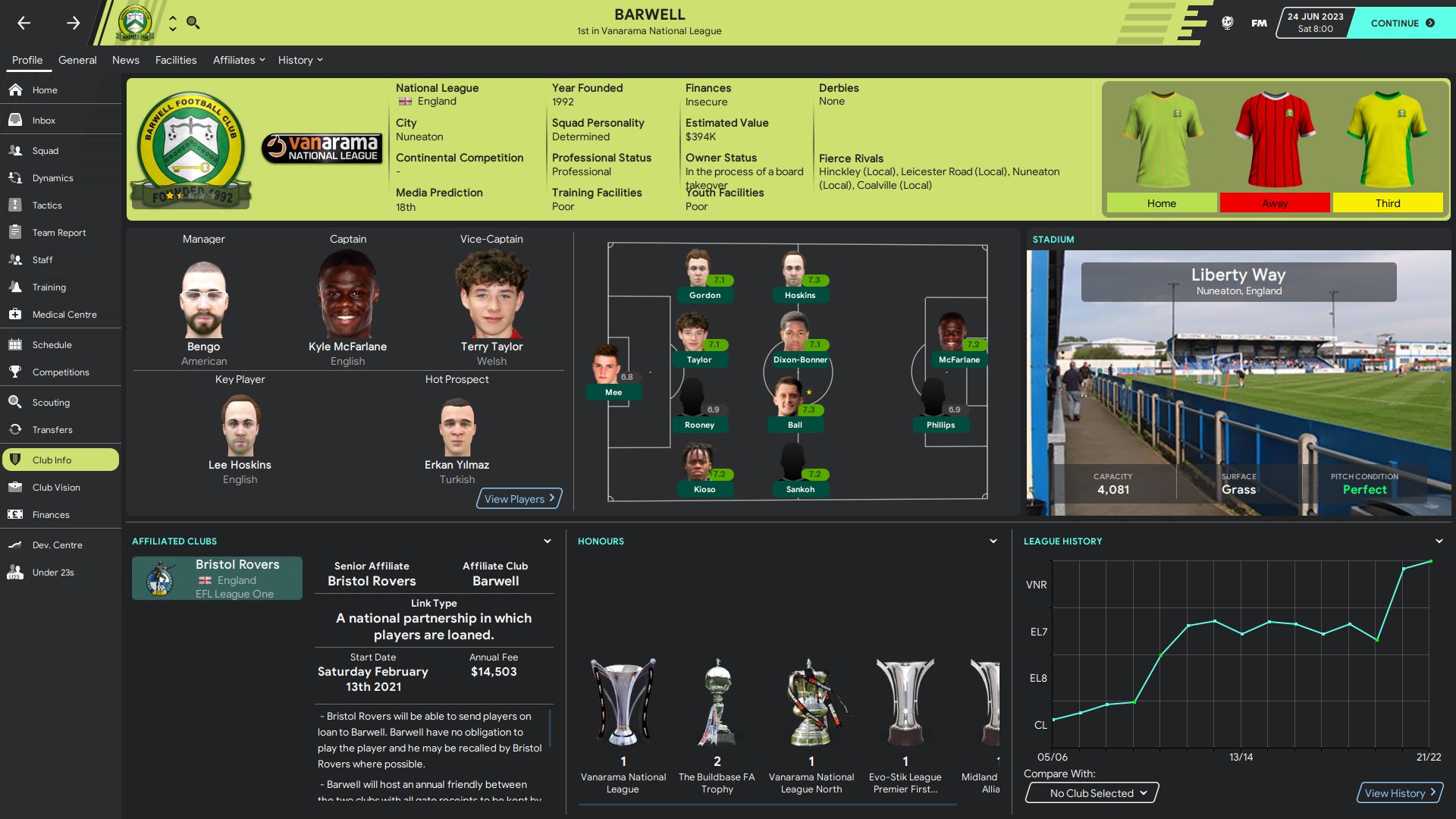Select the red Away kit swatch

pyautogui.click(x=1275, y=203)
